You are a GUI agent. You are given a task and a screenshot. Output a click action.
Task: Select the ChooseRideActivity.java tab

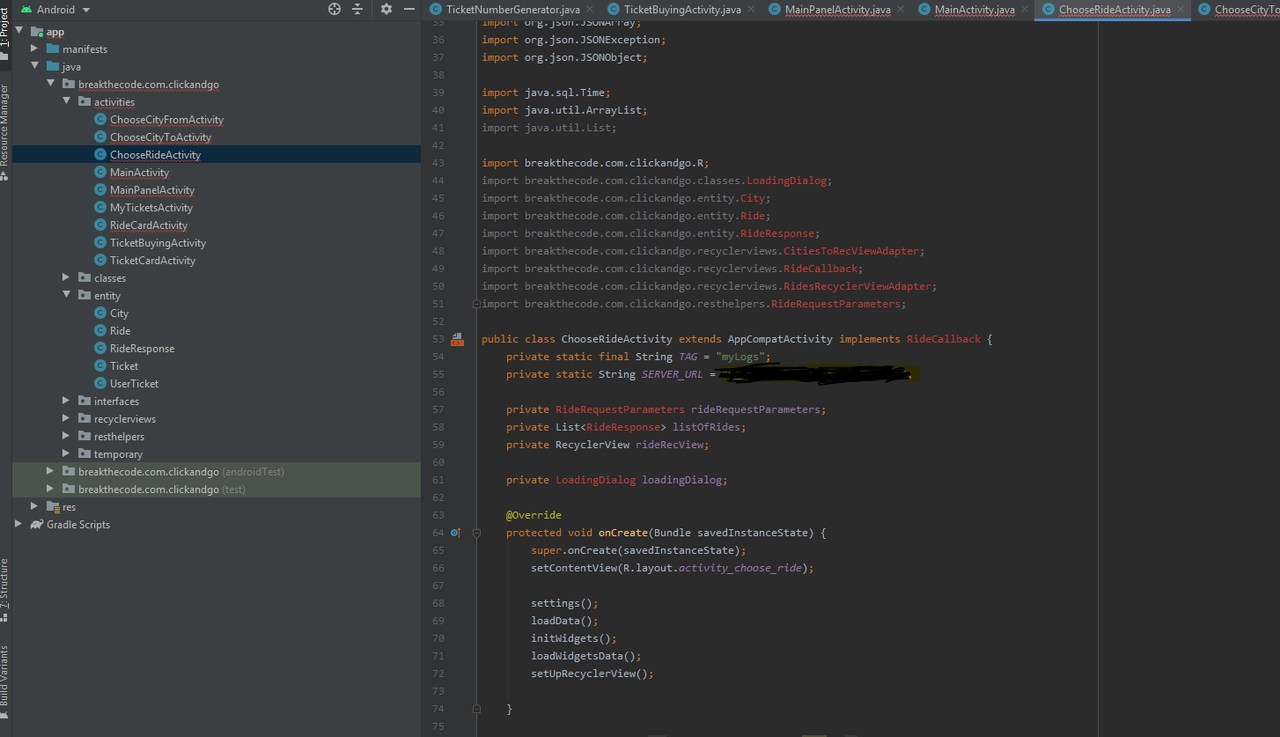tap(1114, 9)
